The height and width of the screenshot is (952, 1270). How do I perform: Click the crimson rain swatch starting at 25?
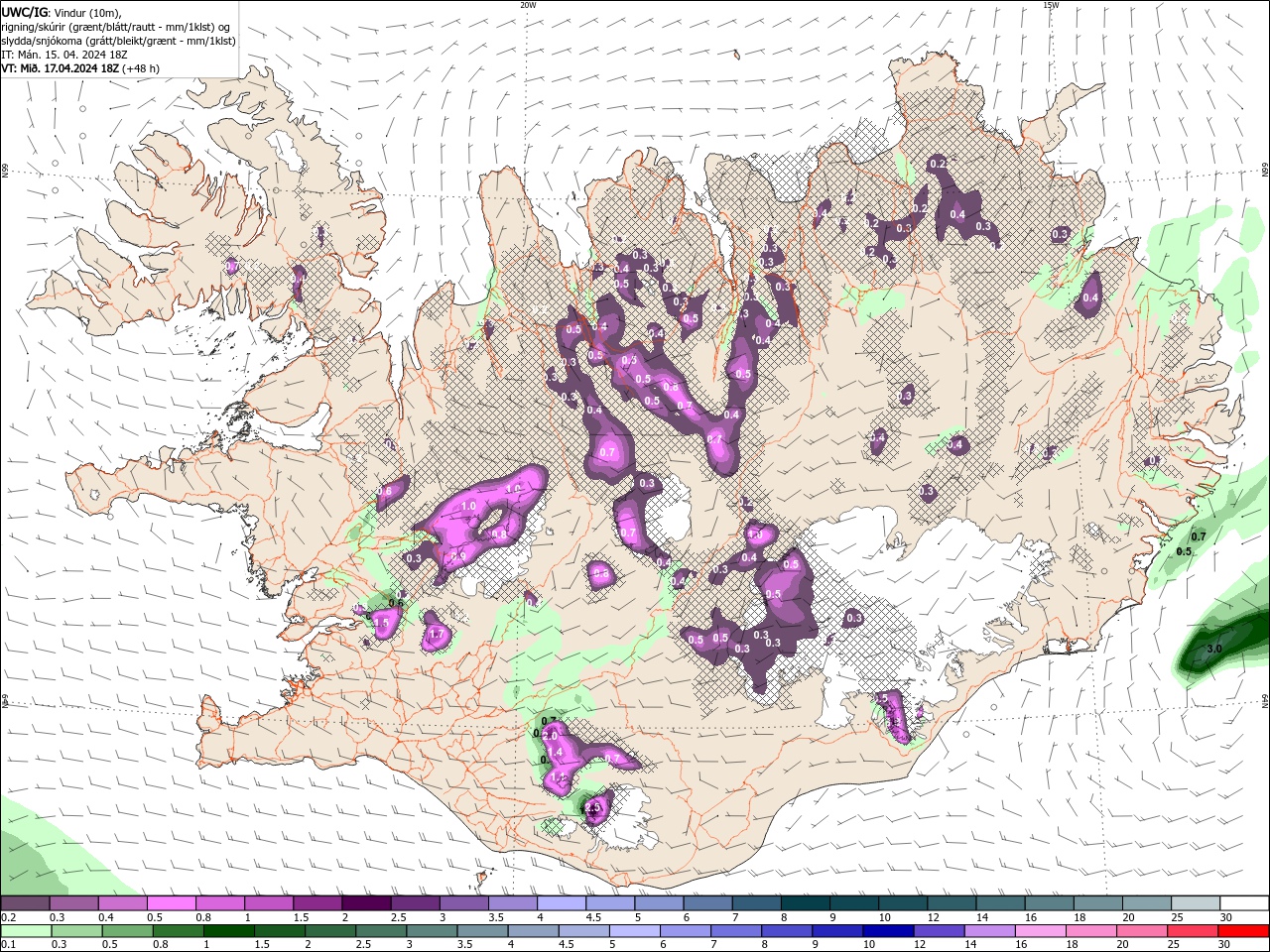[1193, 931]
